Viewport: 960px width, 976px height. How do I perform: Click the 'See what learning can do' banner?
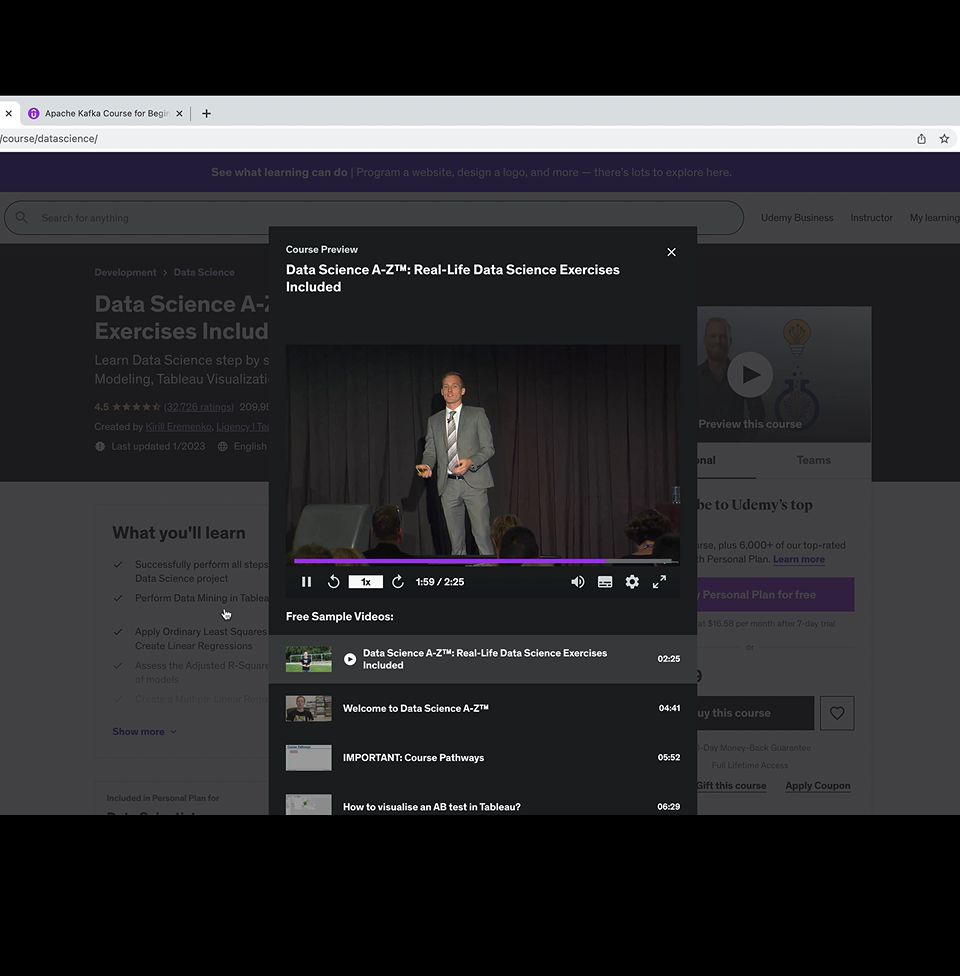pyautogui.click(x=471, y=172)
